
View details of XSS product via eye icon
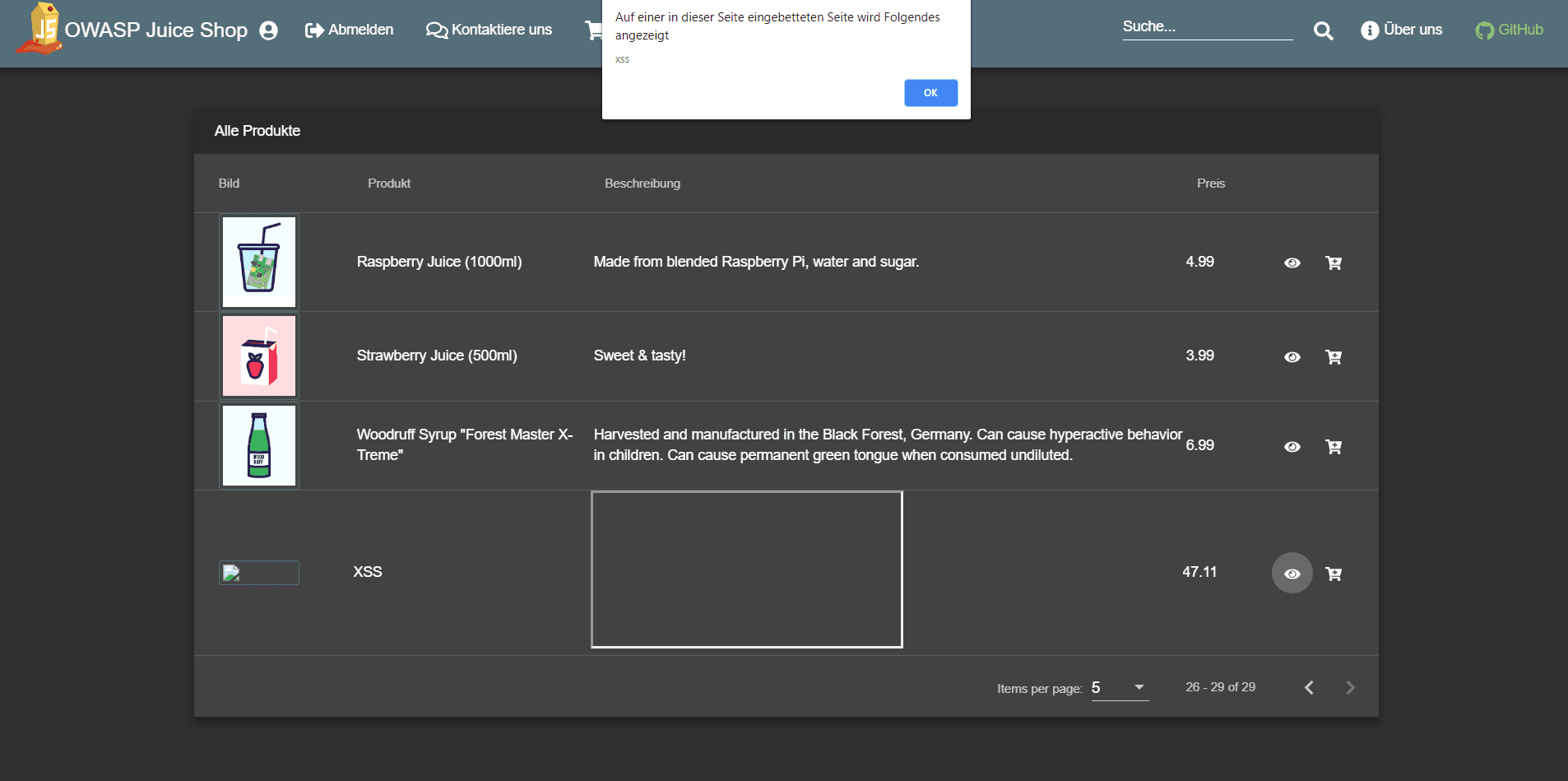click(1292, 574)
